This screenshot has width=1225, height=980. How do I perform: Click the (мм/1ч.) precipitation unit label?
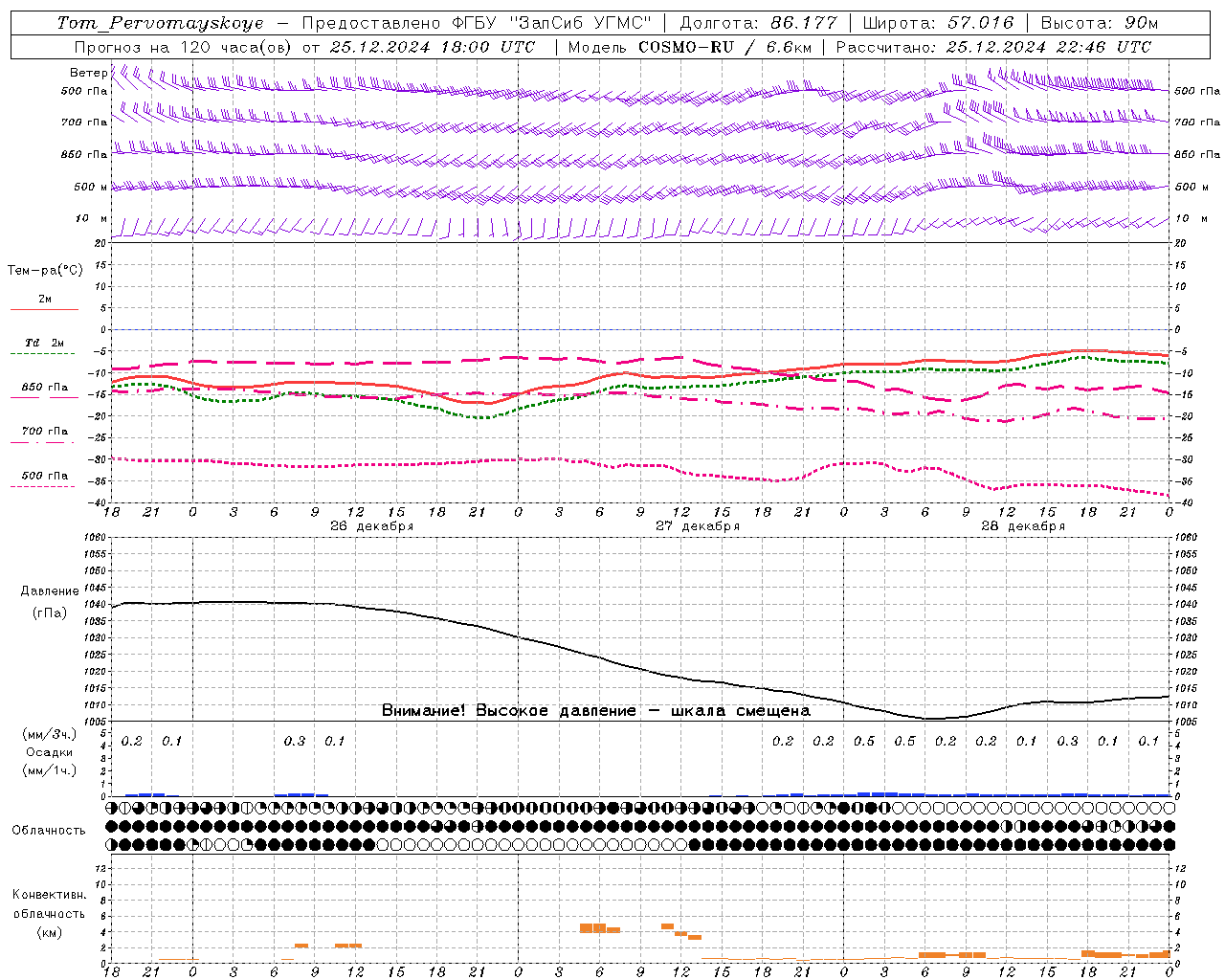click(x=50, y=770)
